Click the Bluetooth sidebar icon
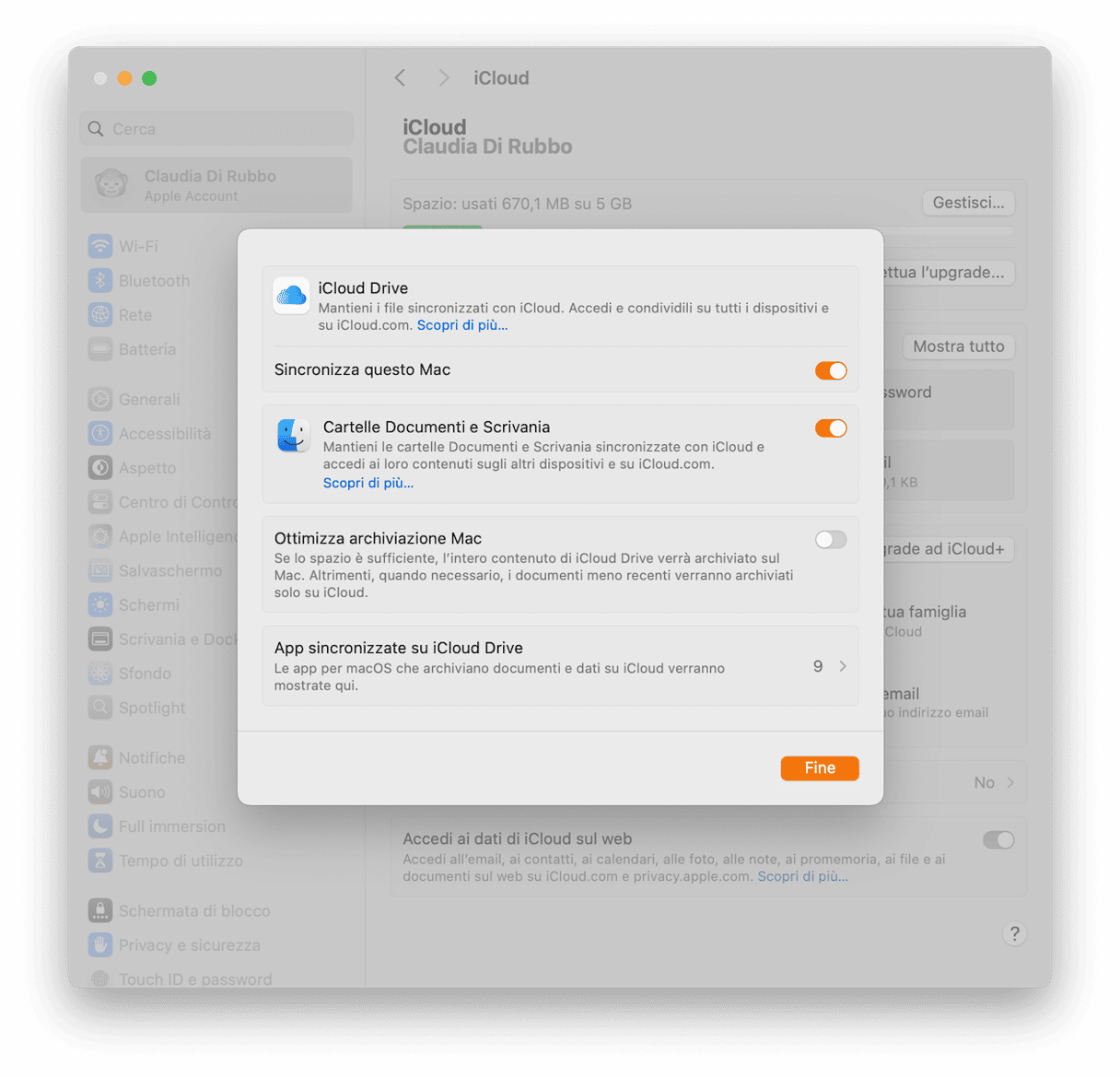This screenshot has height=1078, width=1120. 100,281
